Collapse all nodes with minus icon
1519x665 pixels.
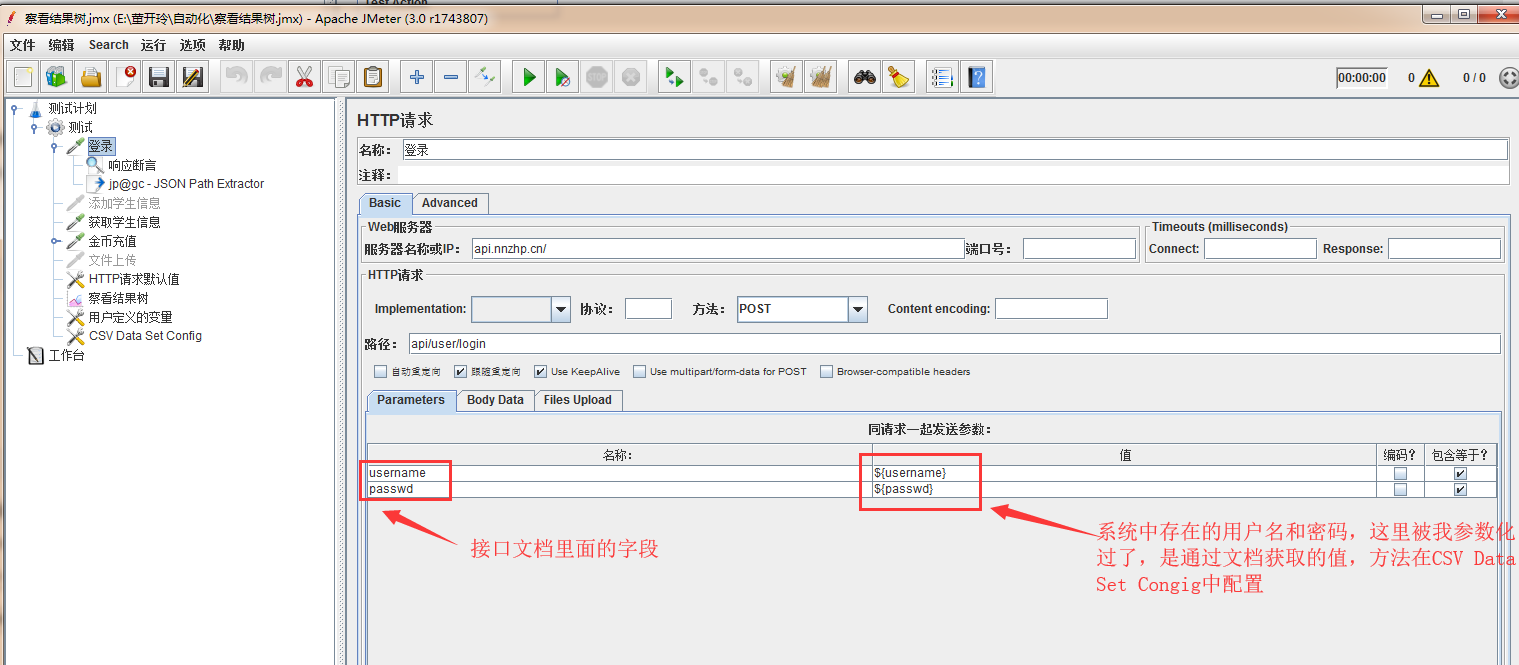[x=451, y=77]
